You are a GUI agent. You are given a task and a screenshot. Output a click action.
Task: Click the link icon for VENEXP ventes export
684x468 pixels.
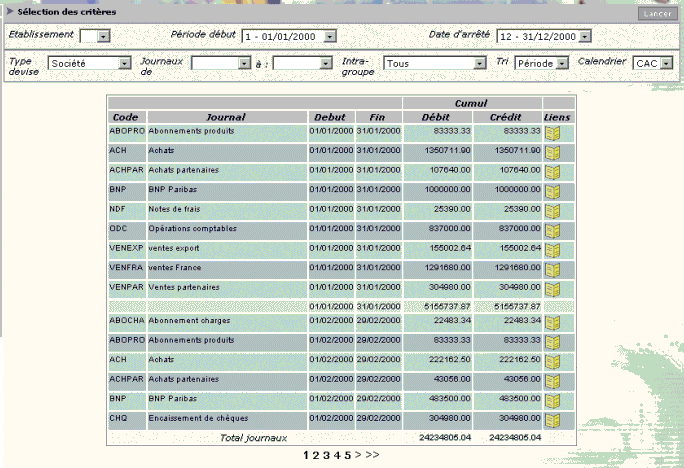point(552,251)
